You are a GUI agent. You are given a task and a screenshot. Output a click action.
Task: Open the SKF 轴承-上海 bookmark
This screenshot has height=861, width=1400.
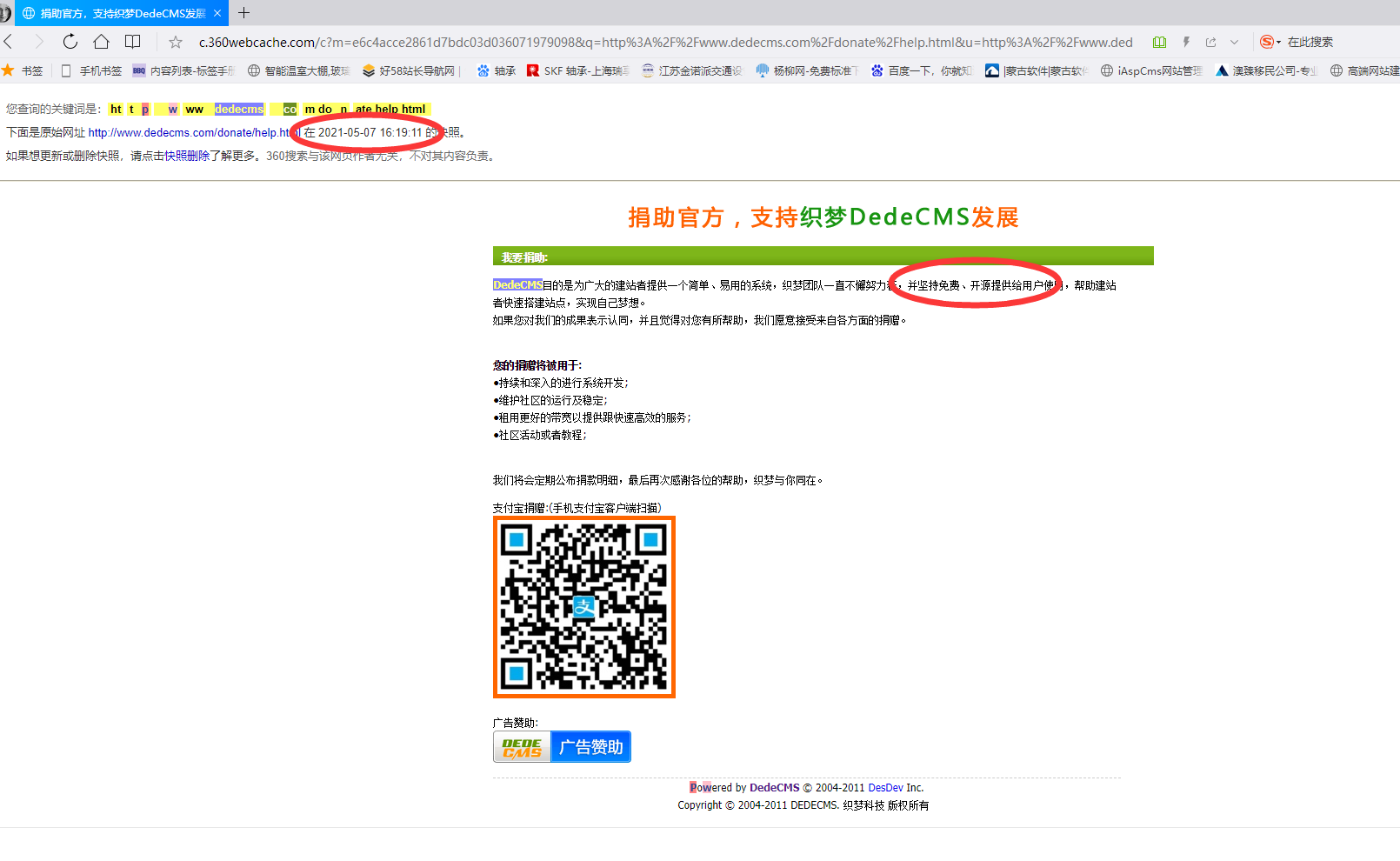click(x=577, y=70)
